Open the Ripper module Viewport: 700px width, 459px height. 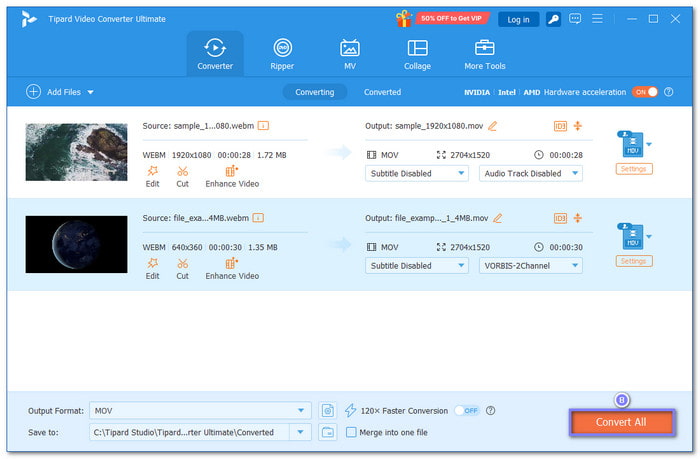pyautogui.click(x=282, y=54)
